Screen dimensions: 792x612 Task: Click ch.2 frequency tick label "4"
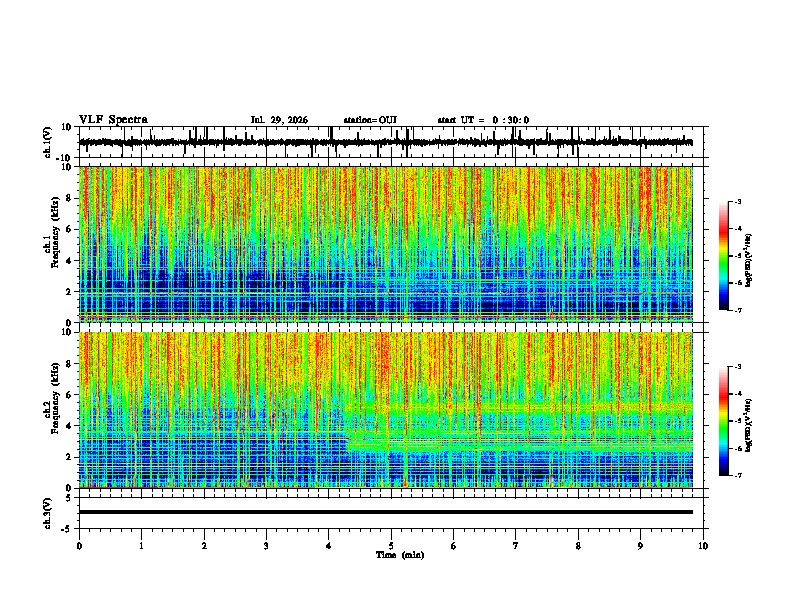point(69,426)
